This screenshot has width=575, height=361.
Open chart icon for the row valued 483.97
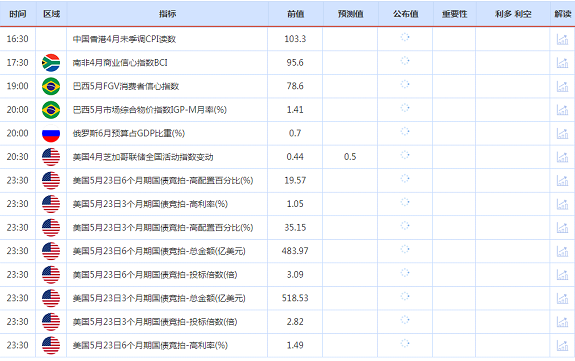tap(562, 251)
